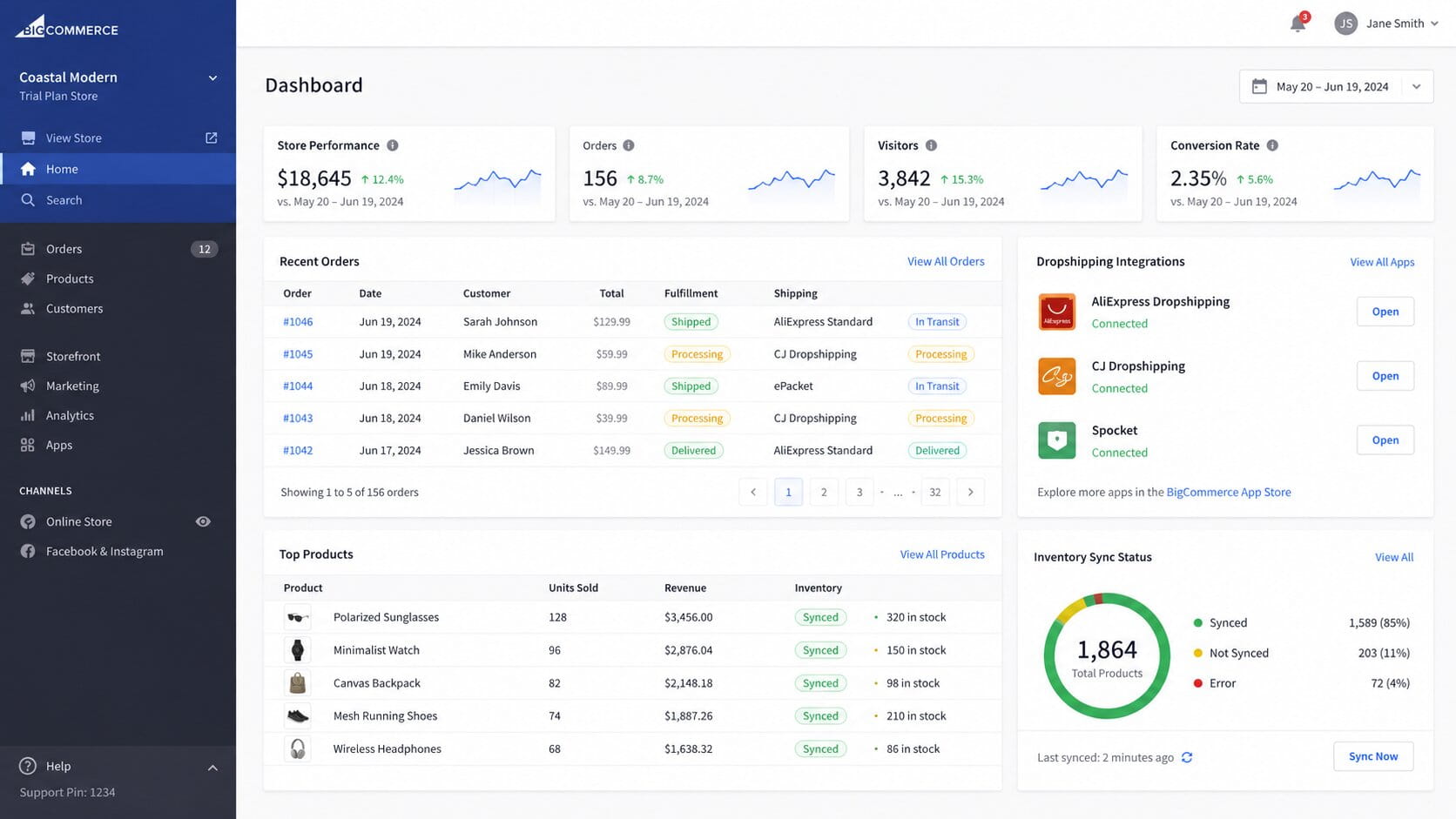This screenshot has width=1456, height=819.
Task: Click Canvas Backpack product thumbnail
Action: pos(298,683)
